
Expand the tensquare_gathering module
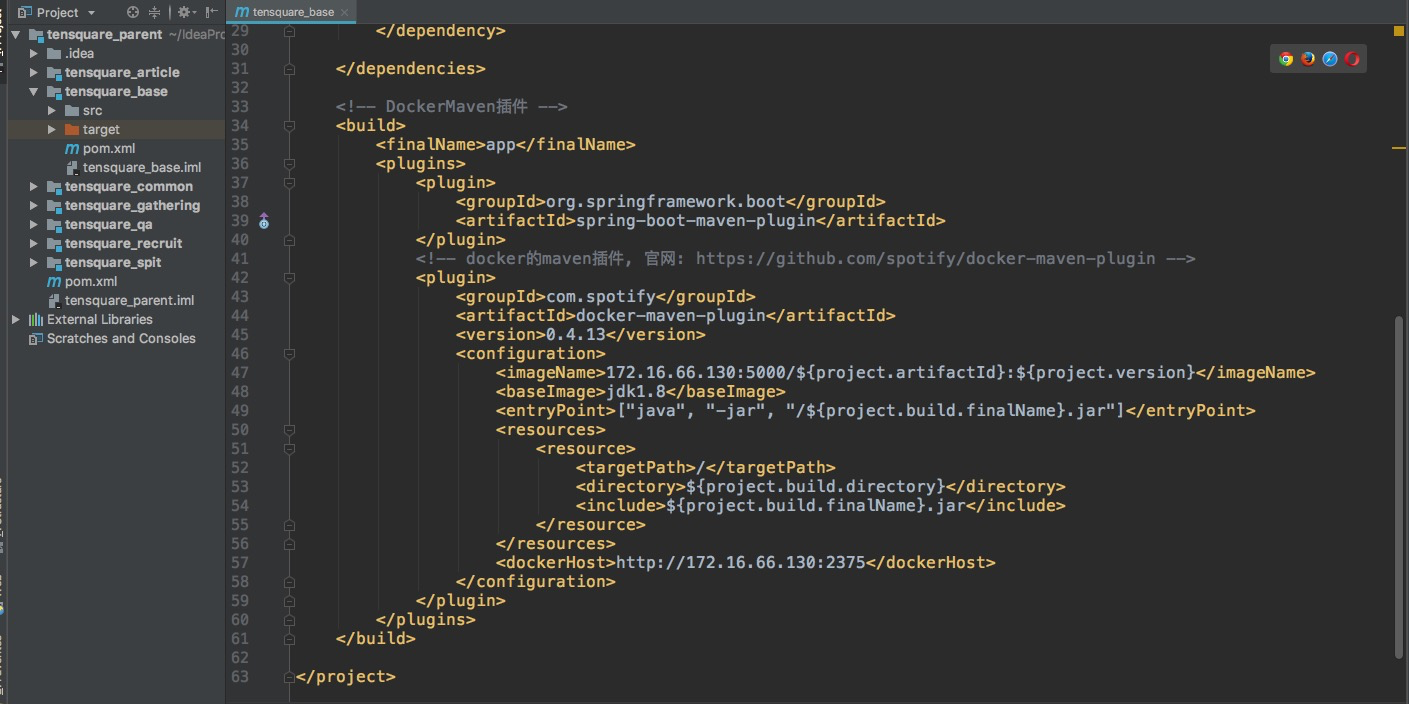[x=34, y=206]
